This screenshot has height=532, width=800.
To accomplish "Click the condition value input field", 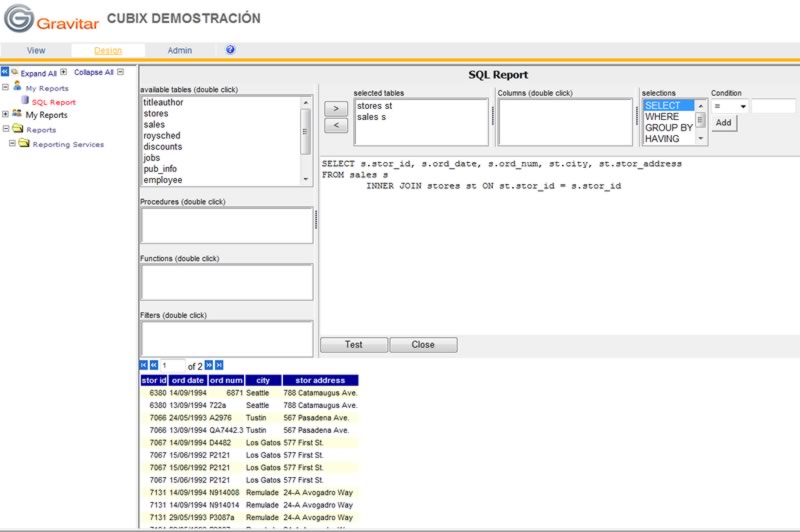I will coord(773,106).
